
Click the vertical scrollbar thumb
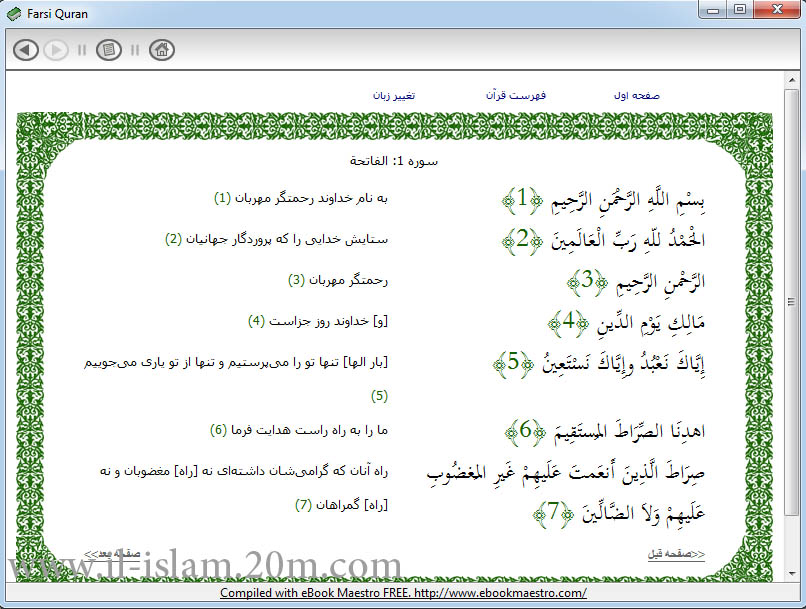click(x=791, y=302)
